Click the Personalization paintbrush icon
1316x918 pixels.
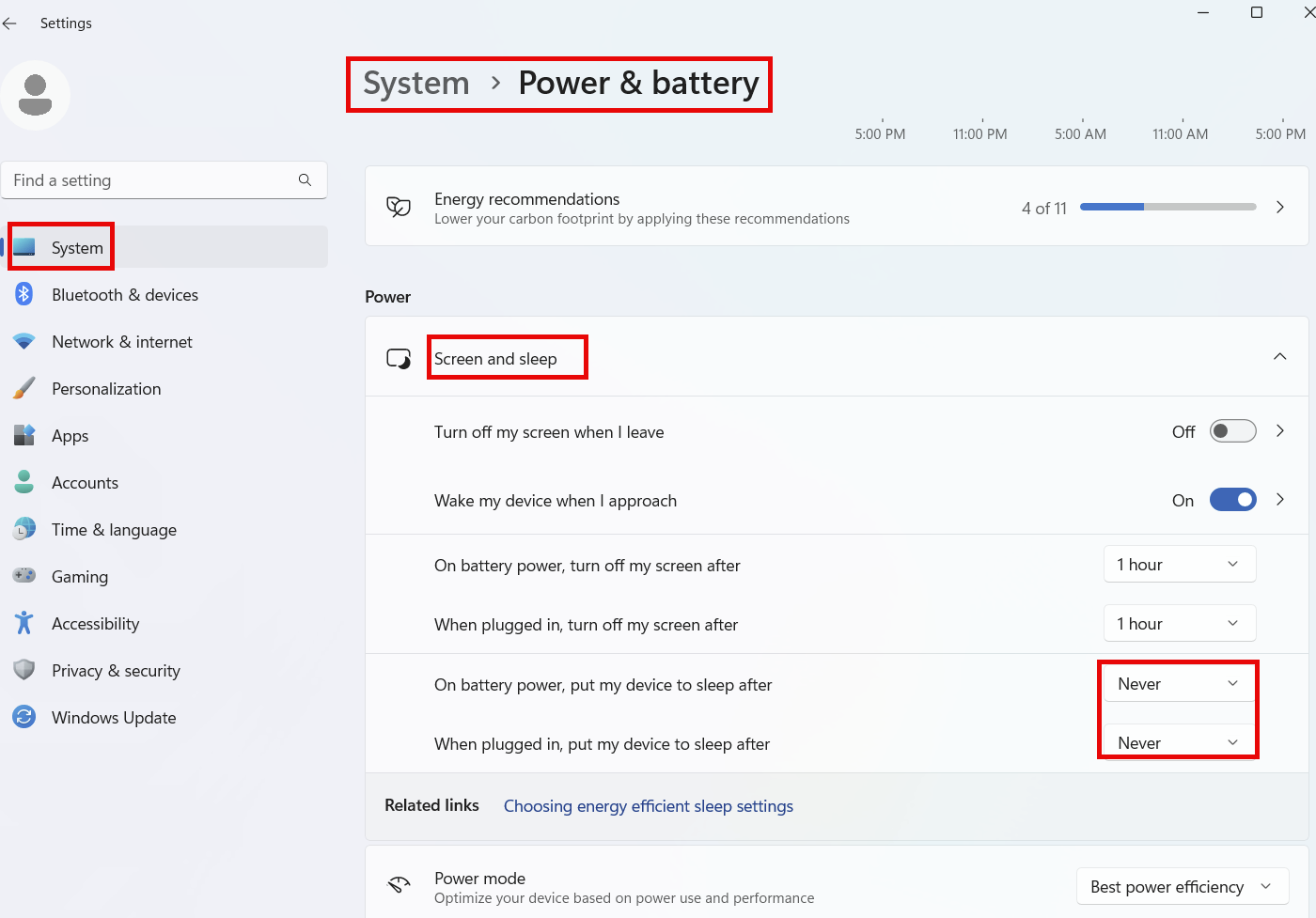(24, 388)
